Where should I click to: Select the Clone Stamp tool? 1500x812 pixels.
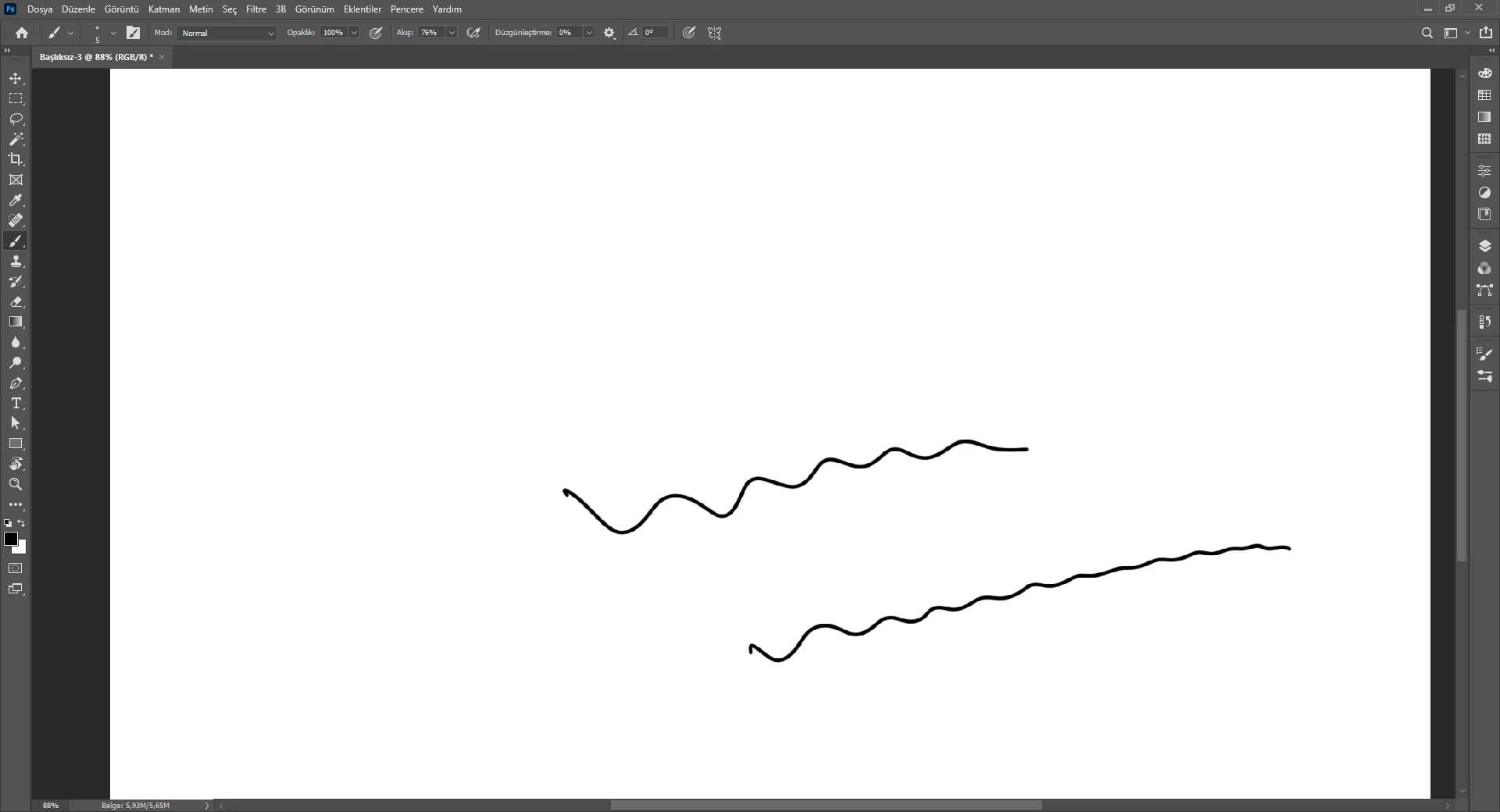(x=16, y=262)
